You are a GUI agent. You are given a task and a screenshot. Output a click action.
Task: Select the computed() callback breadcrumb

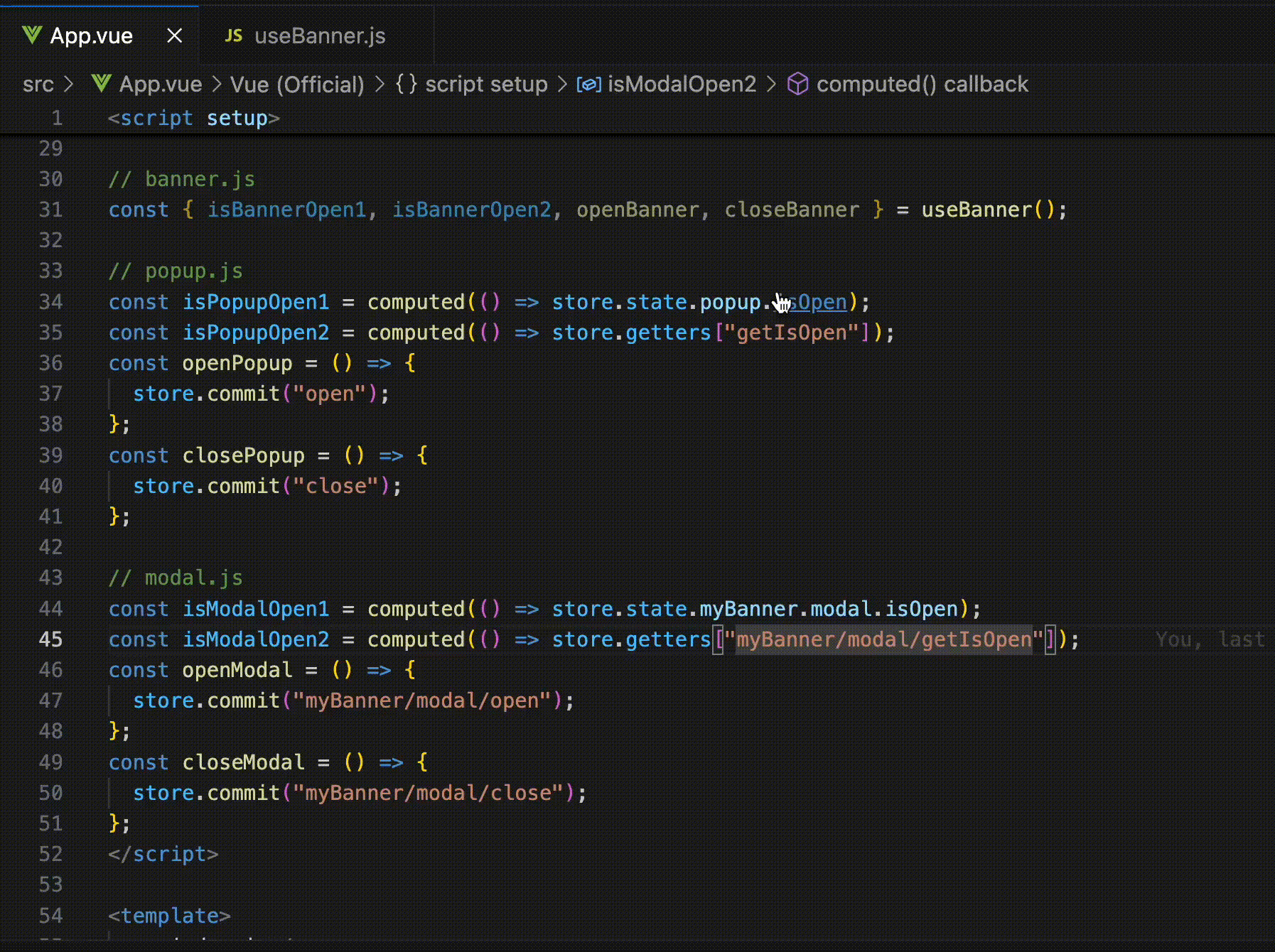click(x=922, y=85)
